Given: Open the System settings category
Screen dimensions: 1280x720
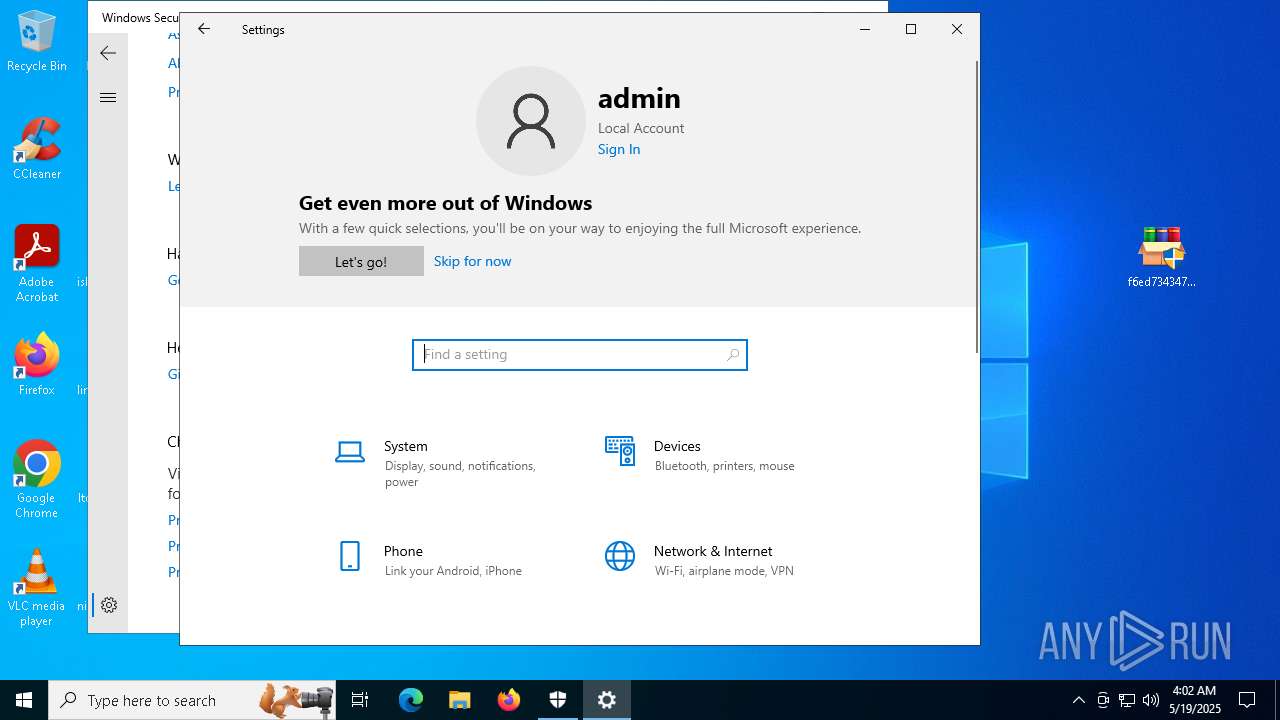Looking at the screenshot, I should click(440, 463).
